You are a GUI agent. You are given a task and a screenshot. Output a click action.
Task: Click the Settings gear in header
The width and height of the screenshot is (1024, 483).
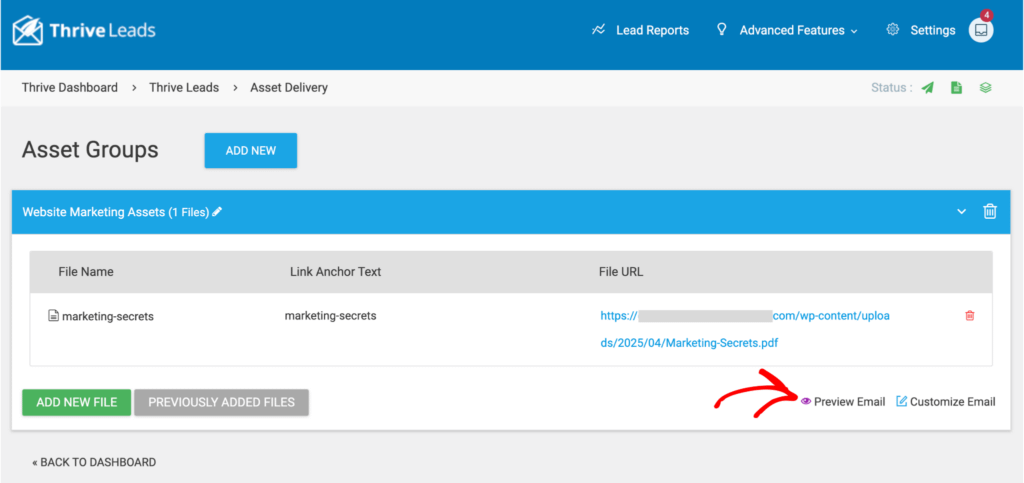(892, 30)
